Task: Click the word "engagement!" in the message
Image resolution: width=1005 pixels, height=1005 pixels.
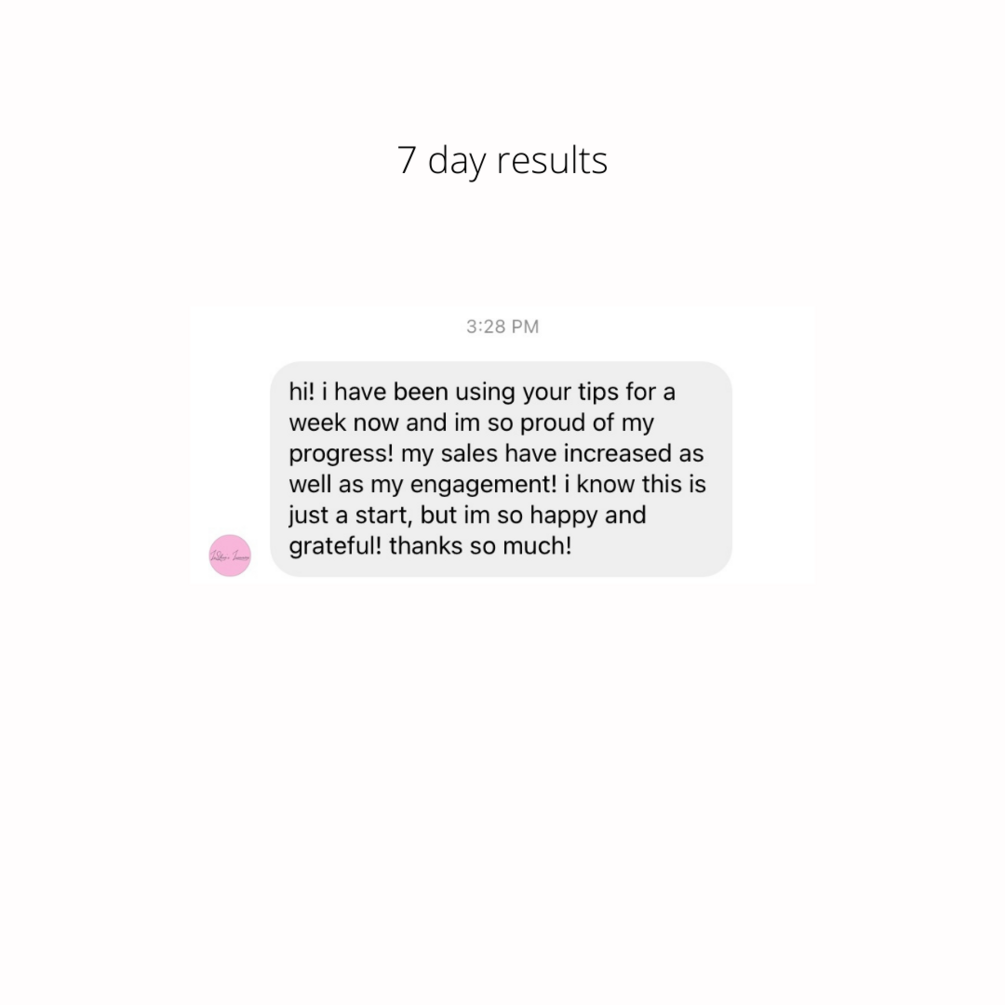Action: coord(484,485)
